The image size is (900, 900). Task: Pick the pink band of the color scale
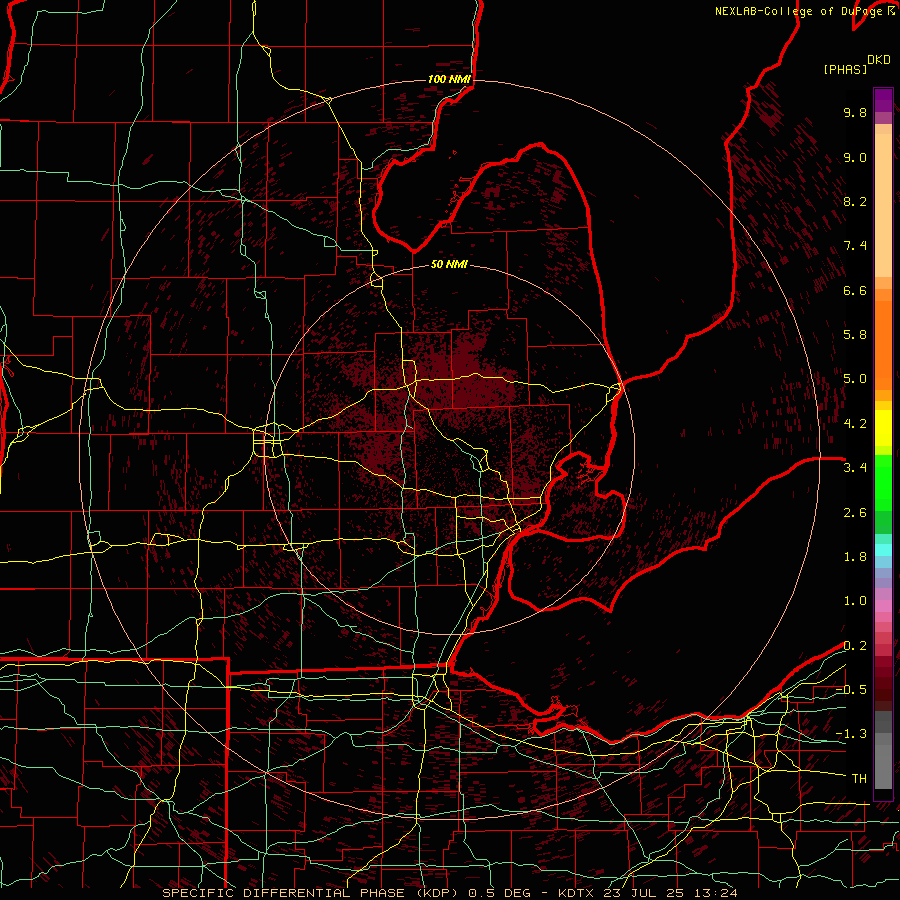[x=883, y=606]
